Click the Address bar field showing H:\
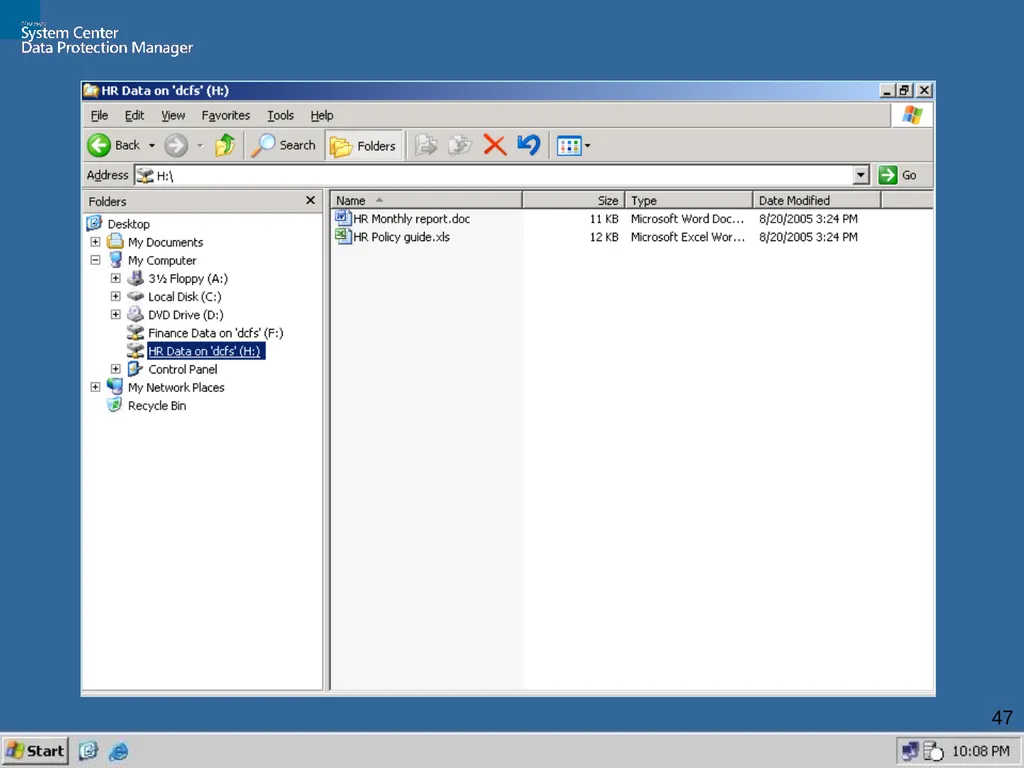Screen dimensions: 1024x768 tap(494, 175)
